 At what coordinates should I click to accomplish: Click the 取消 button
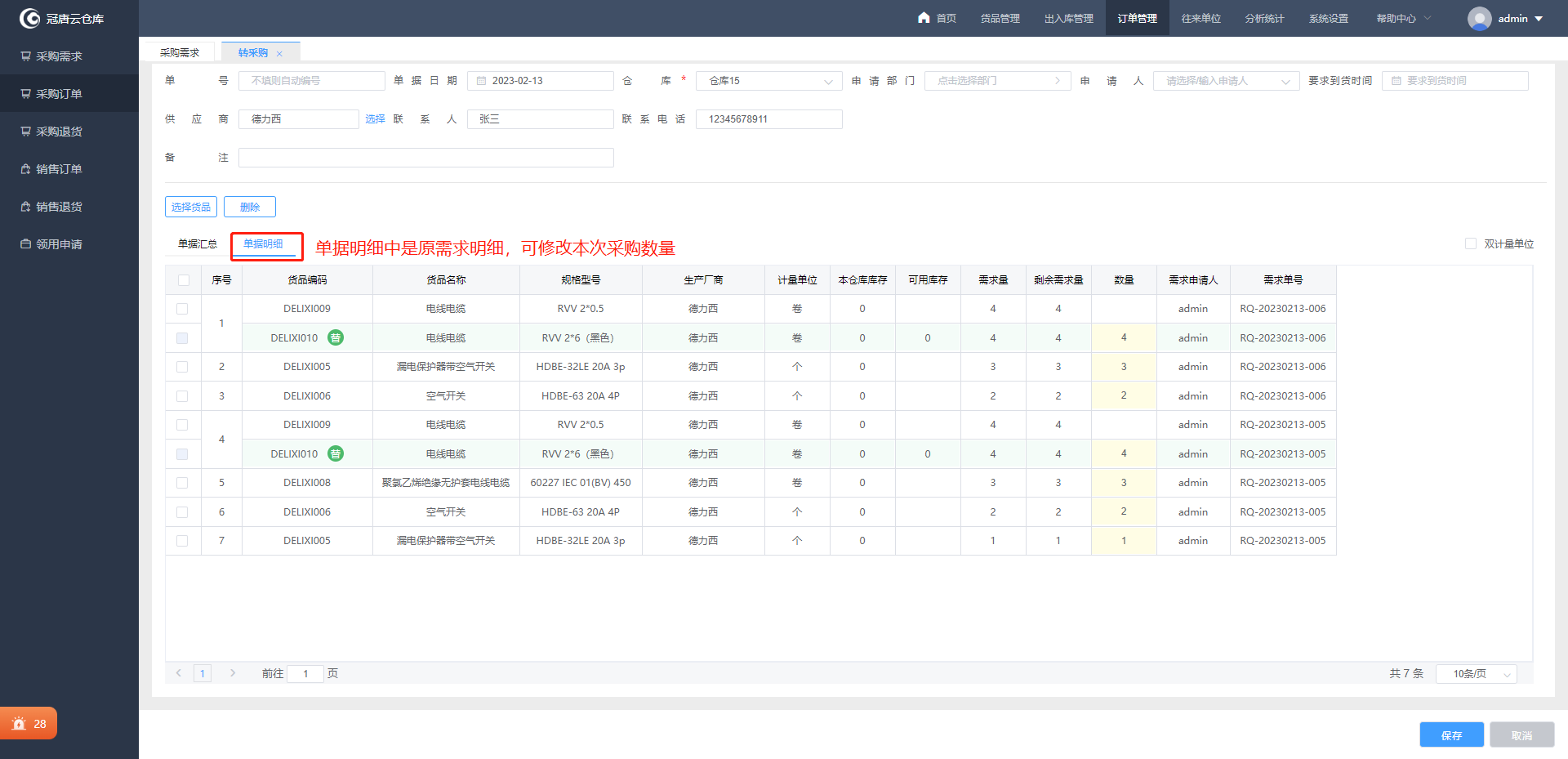[x=1521, y=734]
